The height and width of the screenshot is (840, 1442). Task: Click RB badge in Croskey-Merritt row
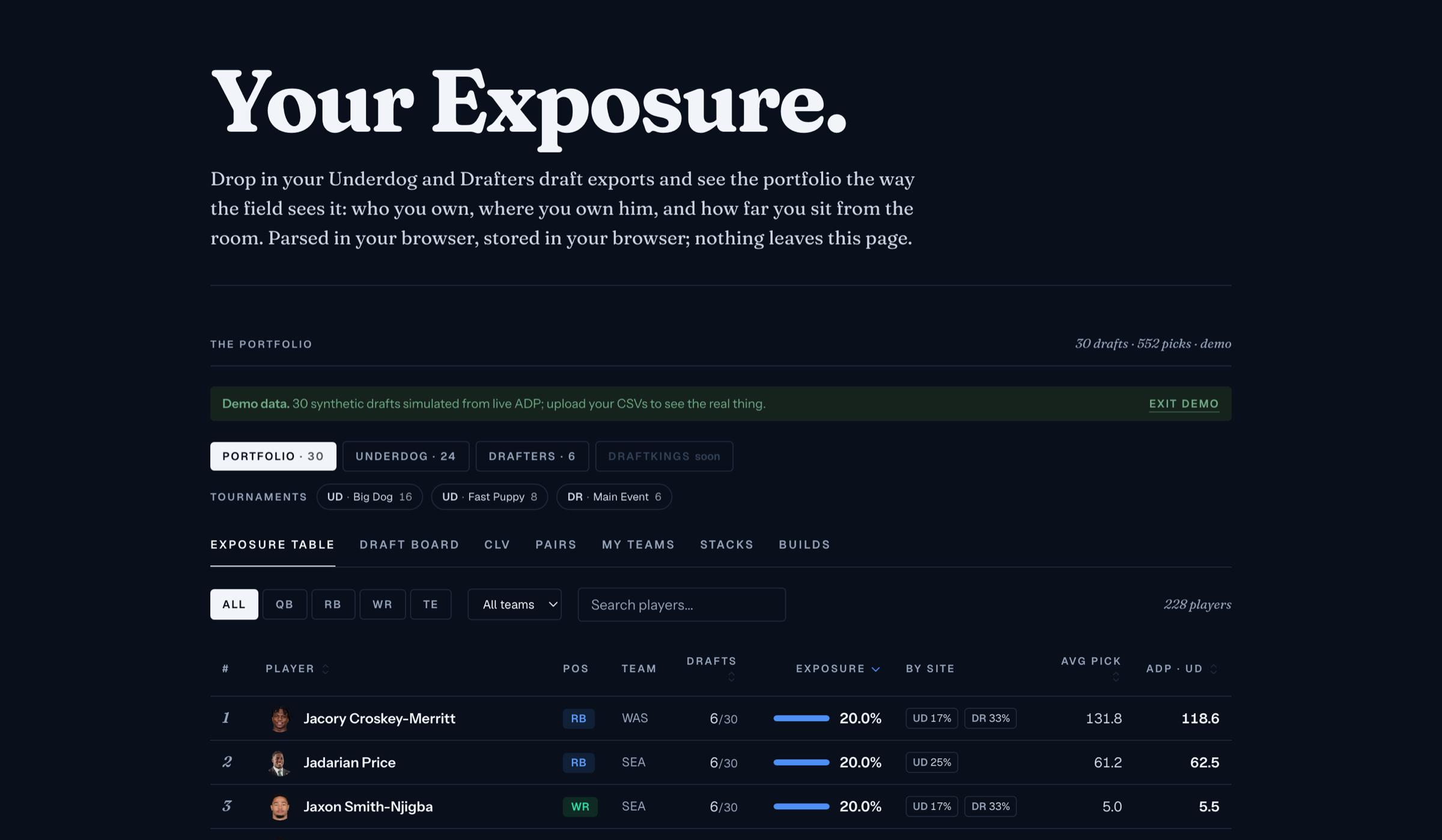[579, 718]
